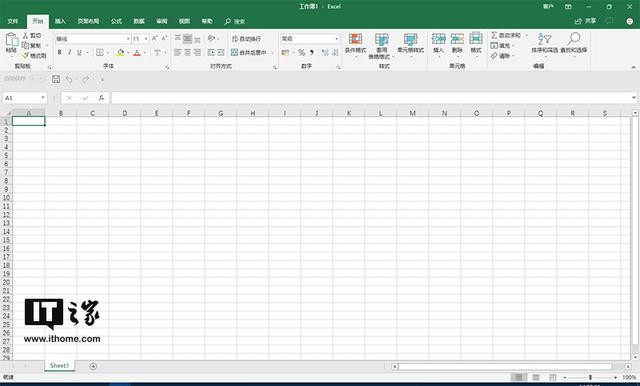Open the File menu tab
Viewport: 640px width, 386px height.
pos(13,21)
